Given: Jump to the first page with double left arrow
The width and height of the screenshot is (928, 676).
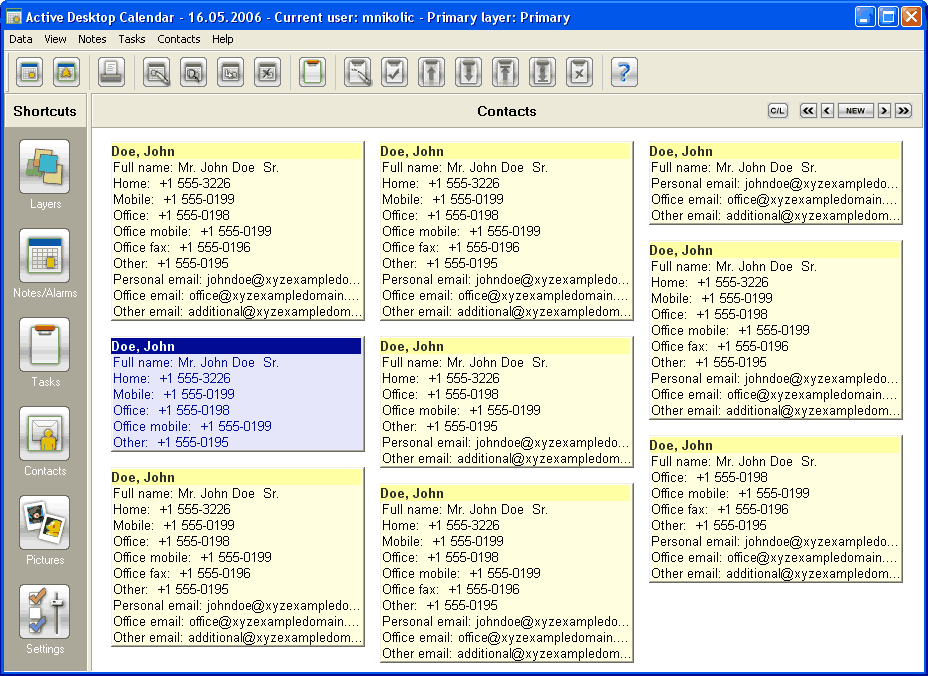Looking at the screenshot, I should point(808,111).
